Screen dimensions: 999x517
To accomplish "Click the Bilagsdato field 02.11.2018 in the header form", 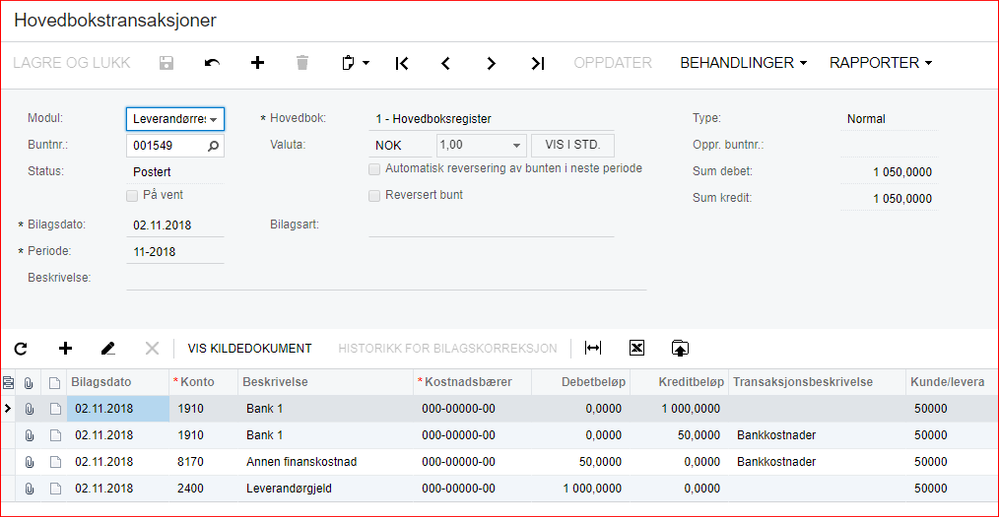I will tap(175, 225).
